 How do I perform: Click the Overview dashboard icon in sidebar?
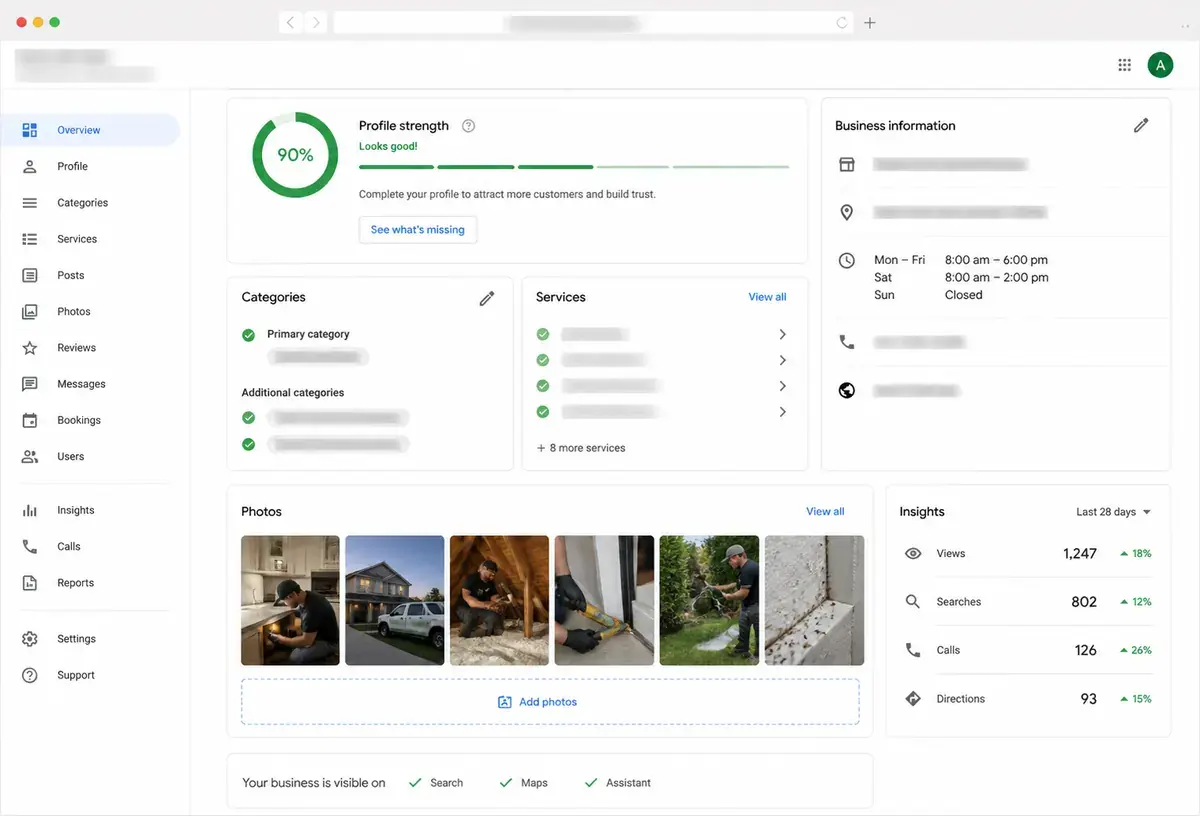[30, 130]
